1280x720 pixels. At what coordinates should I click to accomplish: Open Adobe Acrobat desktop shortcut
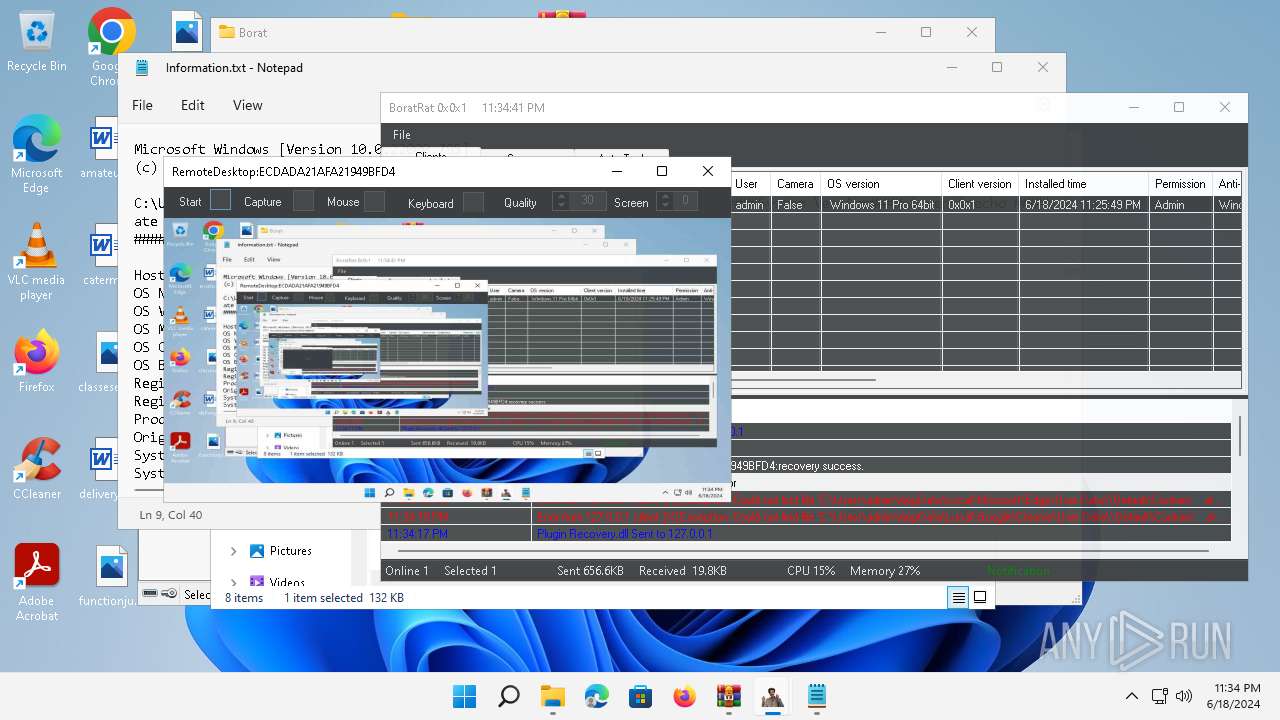(36, 583)
